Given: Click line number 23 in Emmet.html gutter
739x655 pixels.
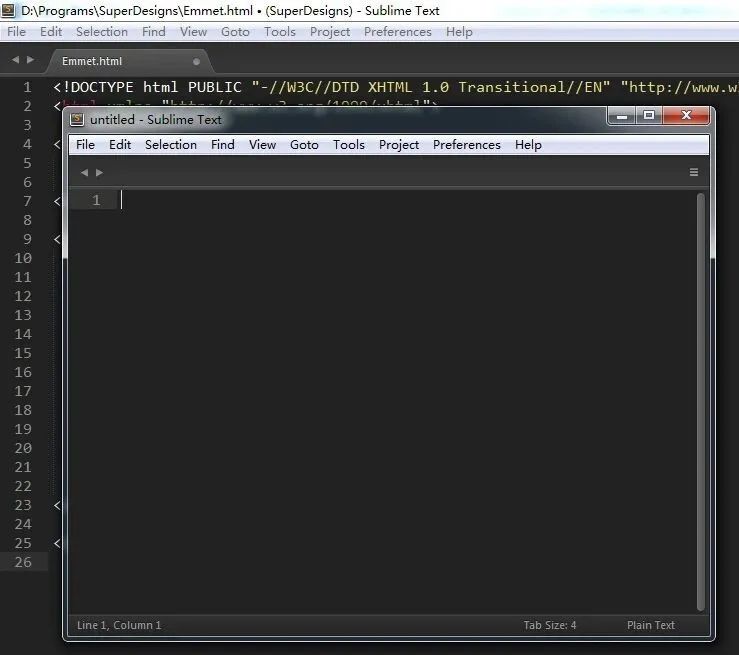Looking at the screenshot, I should coord(23,505).
